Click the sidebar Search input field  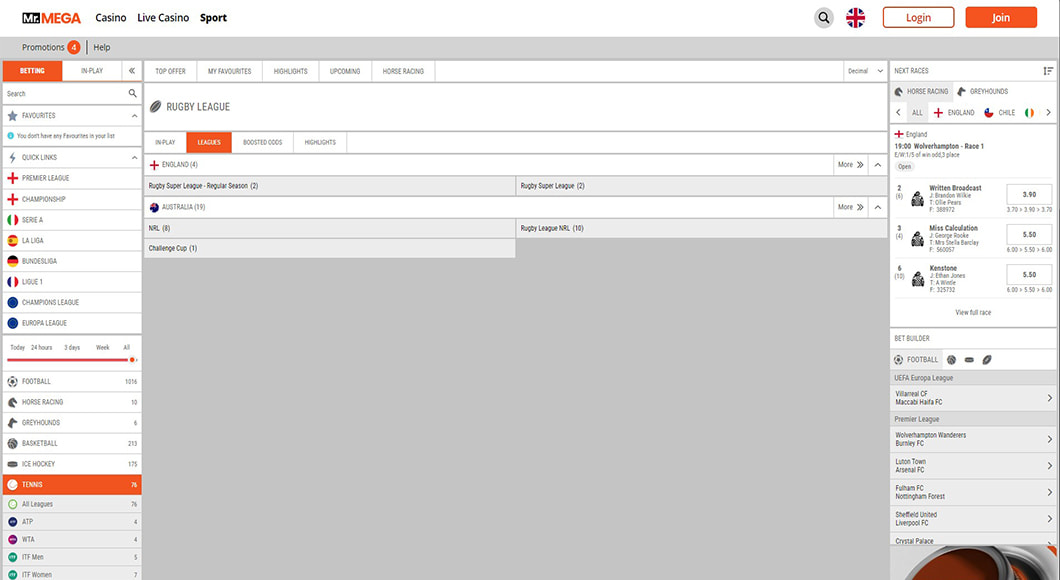(x=65, y=93)
